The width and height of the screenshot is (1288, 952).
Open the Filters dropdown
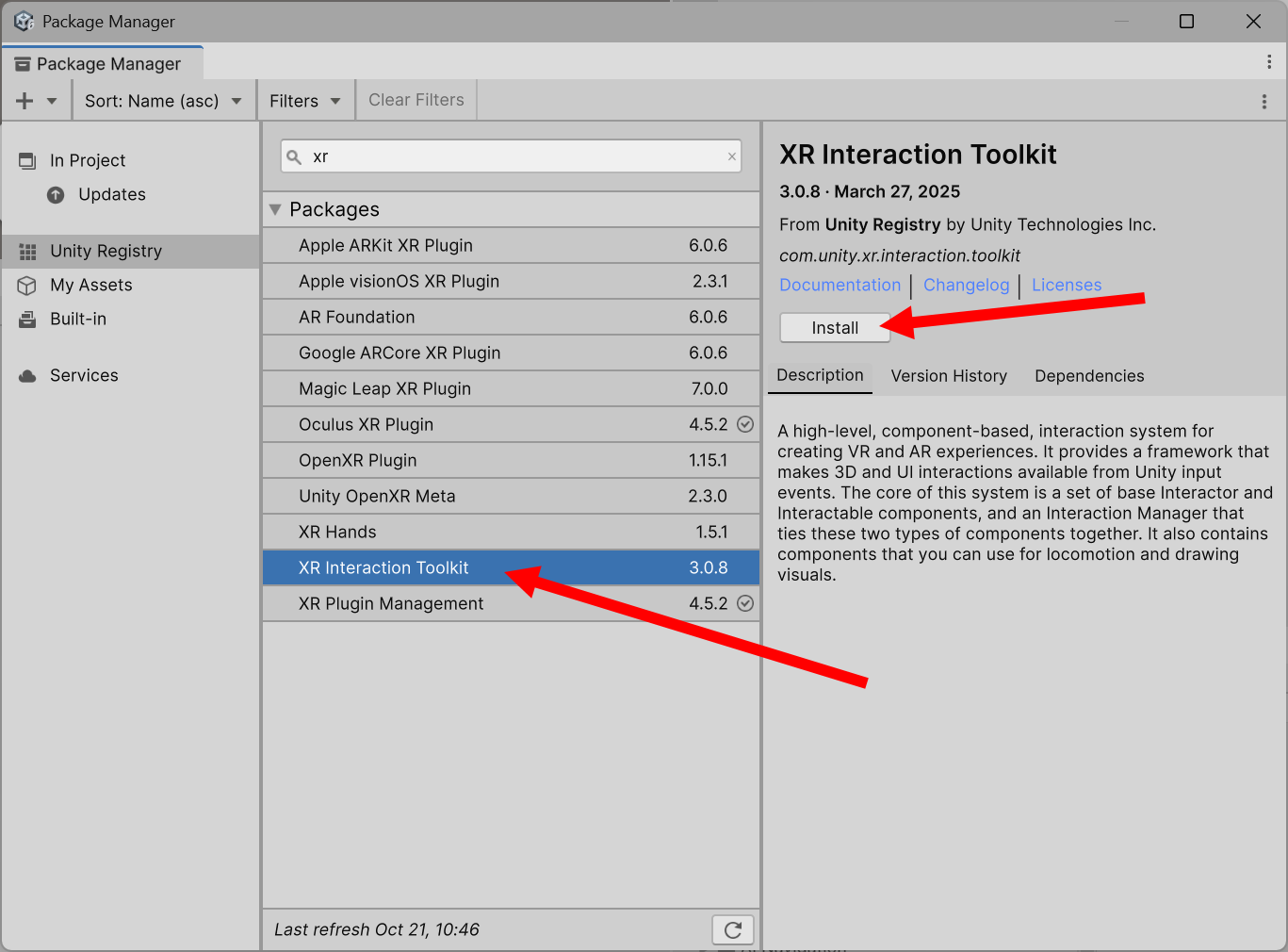pos(305,101)
